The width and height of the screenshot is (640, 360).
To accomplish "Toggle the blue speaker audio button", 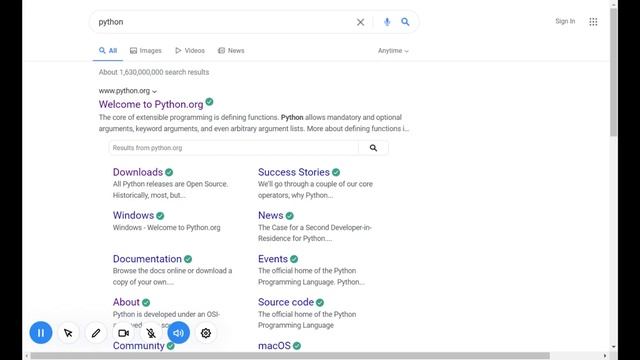I will point(178,333).
